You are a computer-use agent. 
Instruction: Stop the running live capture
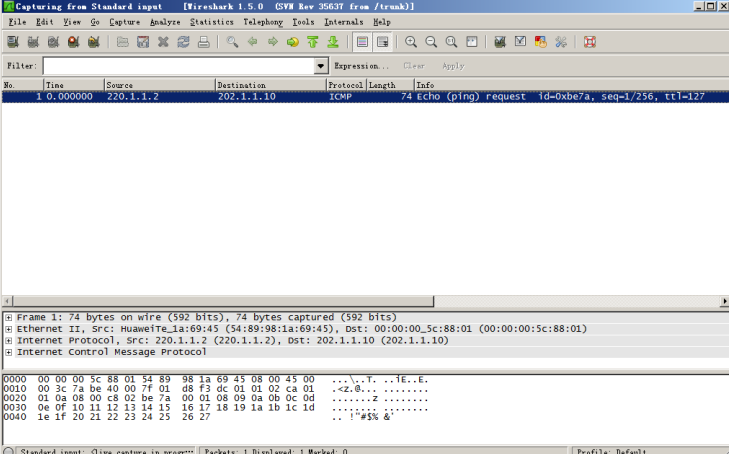point(73,42)
